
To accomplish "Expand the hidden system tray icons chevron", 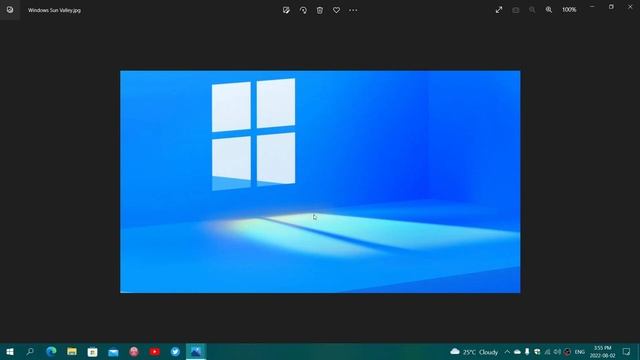I will (x=507, y=352).
